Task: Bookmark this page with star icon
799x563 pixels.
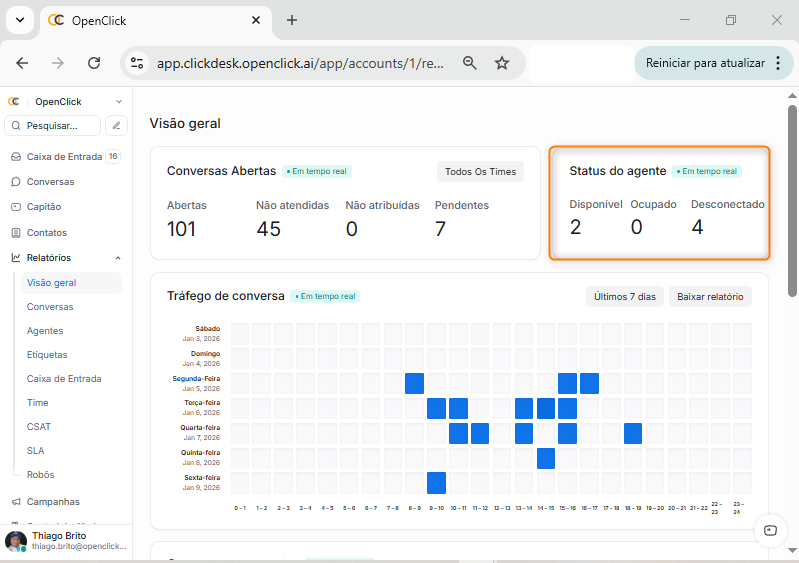Action: coord(502,63)
